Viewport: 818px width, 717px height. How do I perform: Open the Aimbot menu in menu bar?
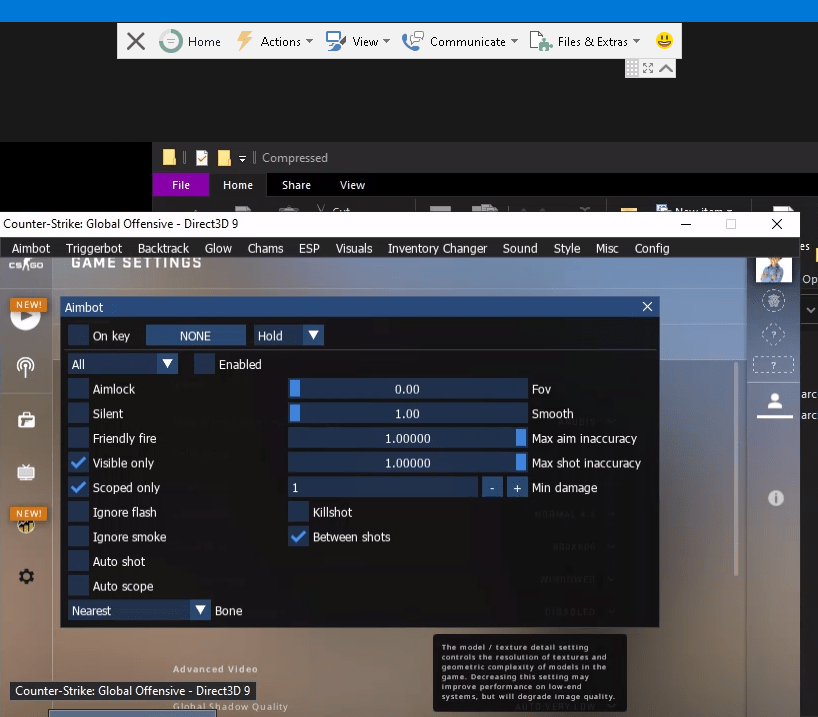[x=31, y=248]
